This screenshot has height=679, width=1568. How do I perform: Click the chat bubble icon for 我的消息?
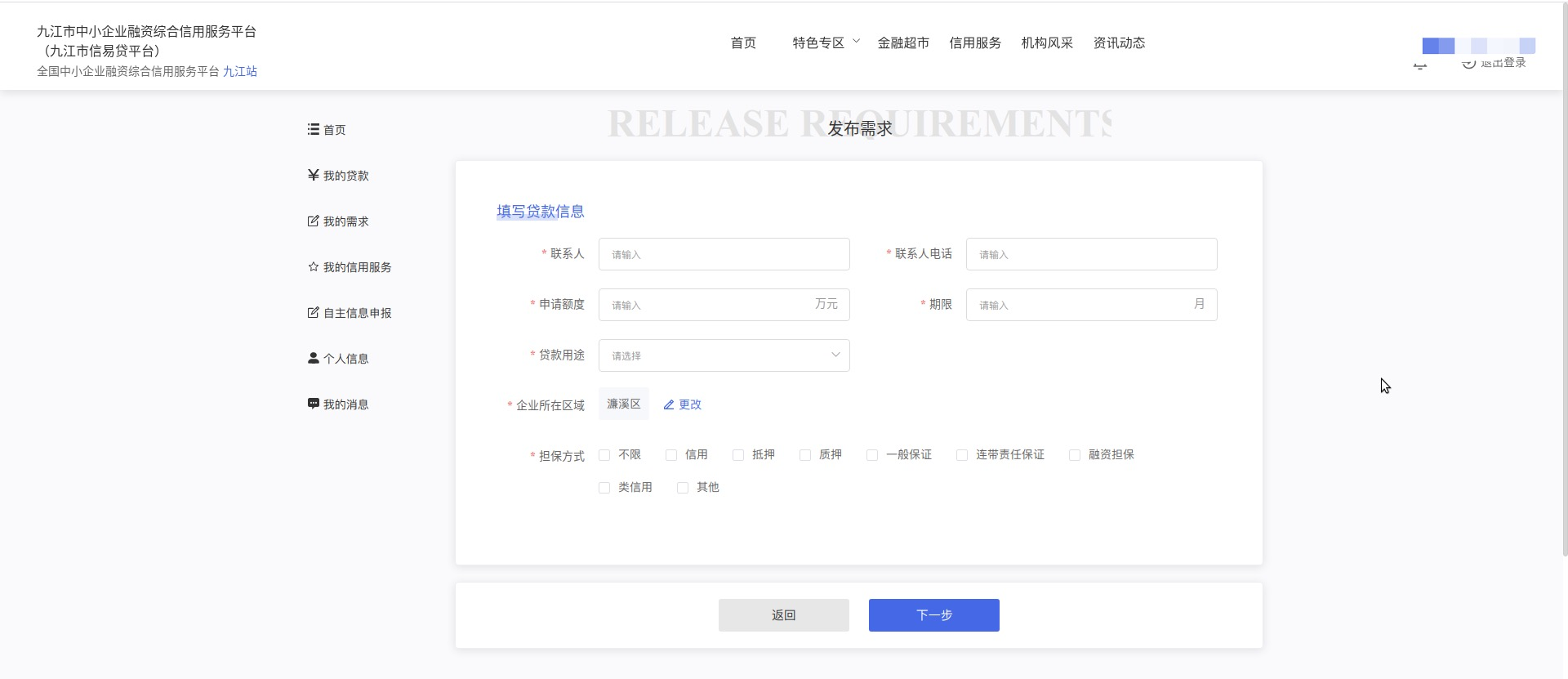click(313, 404)
